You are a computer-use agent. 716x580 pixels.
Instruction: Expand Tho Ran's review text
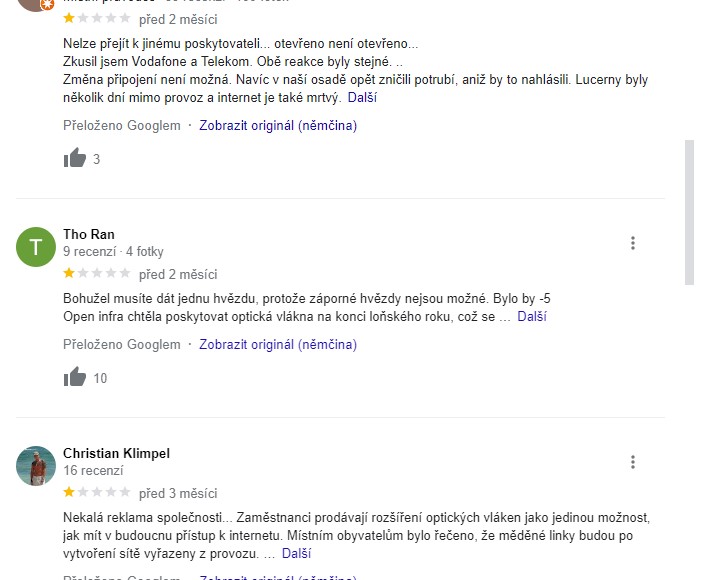pyautogui.click(x=532, y=317)
